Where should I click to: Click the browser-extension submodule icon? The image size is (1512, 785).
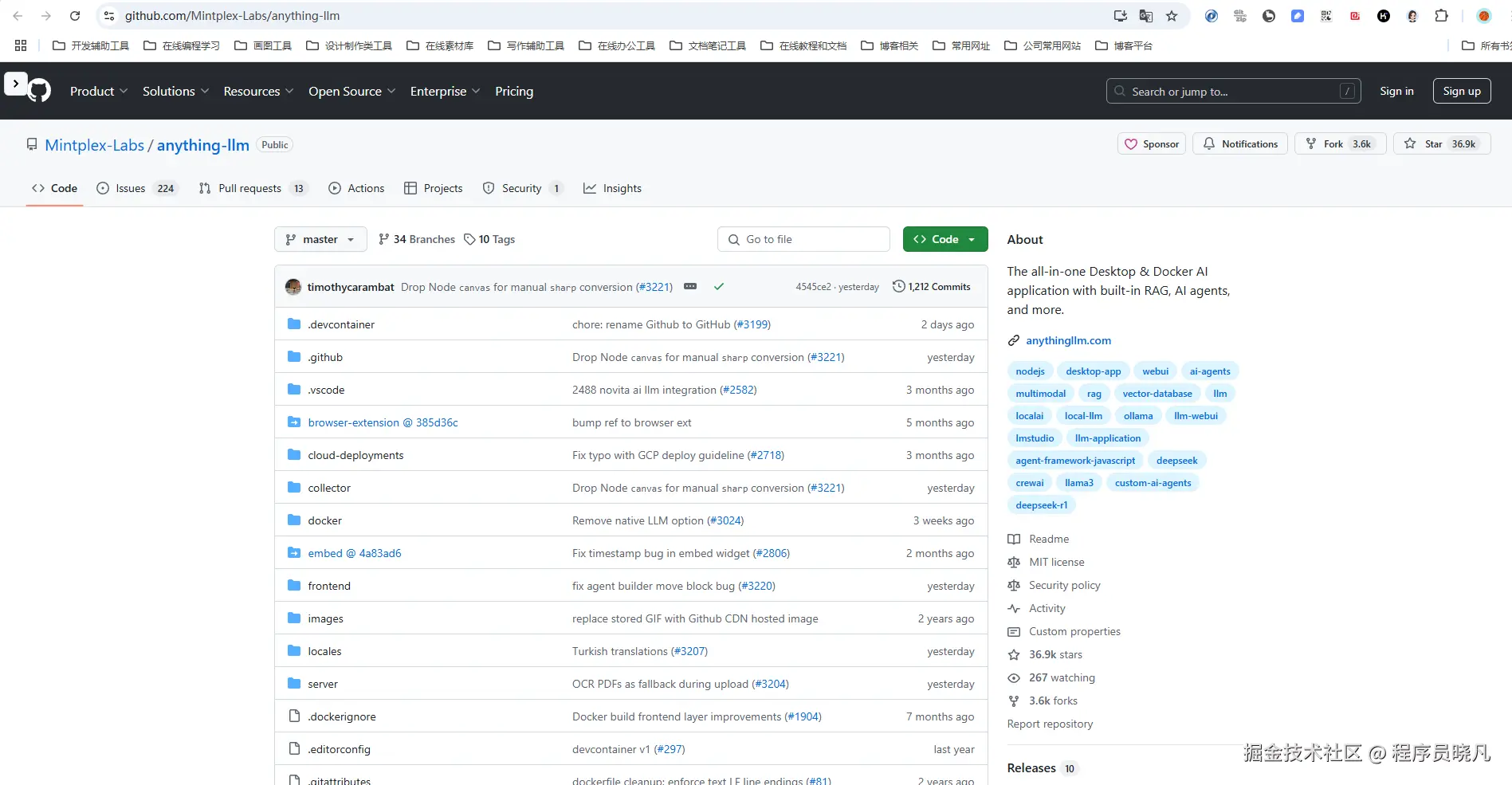pos(294,422)
